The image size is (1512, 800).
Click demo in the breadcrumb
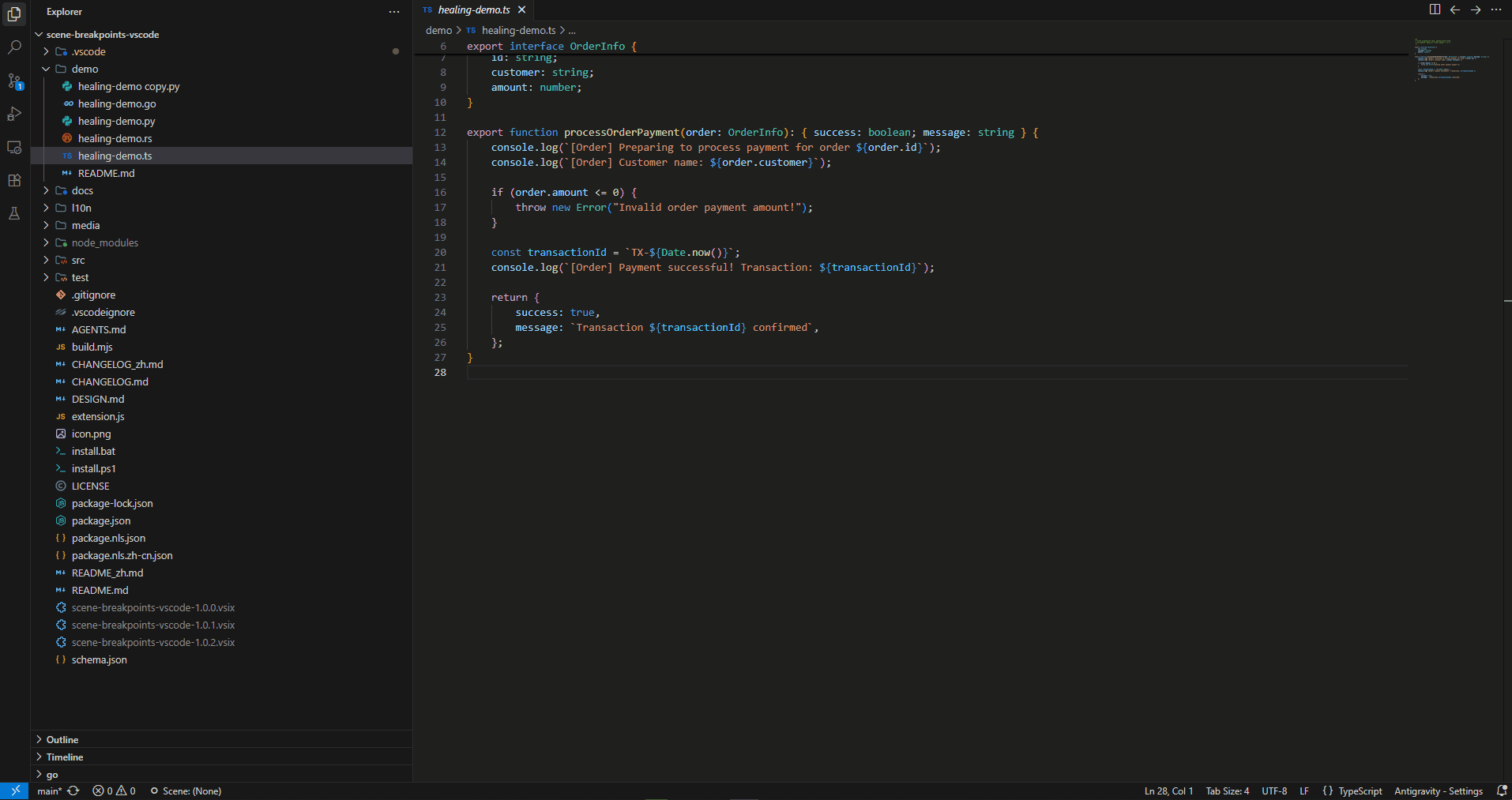pyautogui.click(x=438, y=30)
